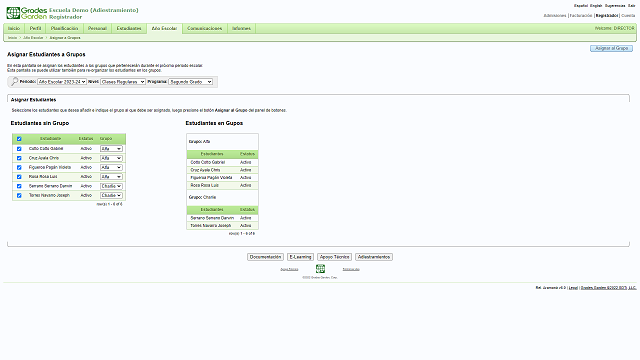Switch language to English
640x360 pixels.
[x=596, y=6]
